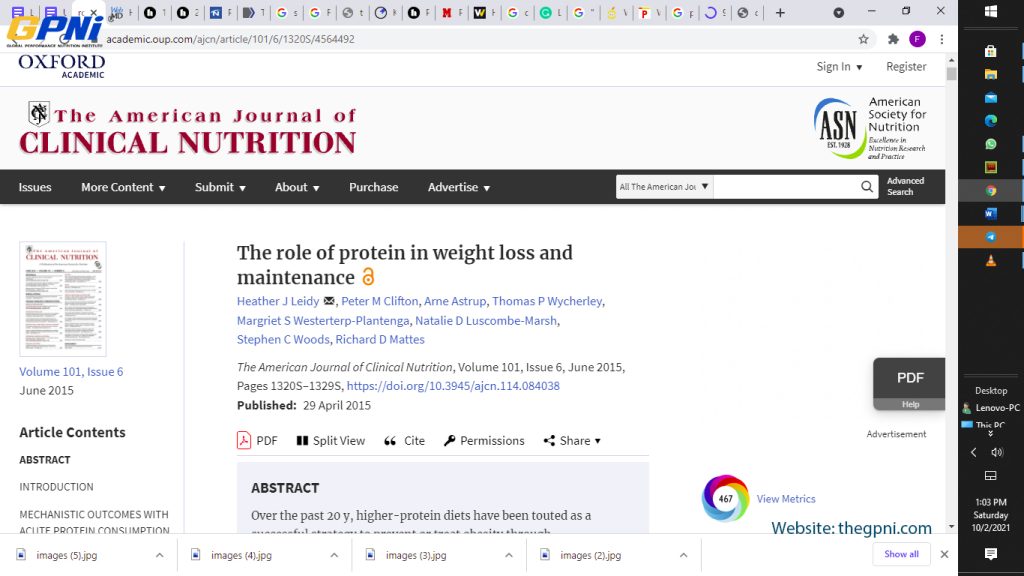
Task: Open WhatsApp from the taskbar
Action: tap(991, 144)
